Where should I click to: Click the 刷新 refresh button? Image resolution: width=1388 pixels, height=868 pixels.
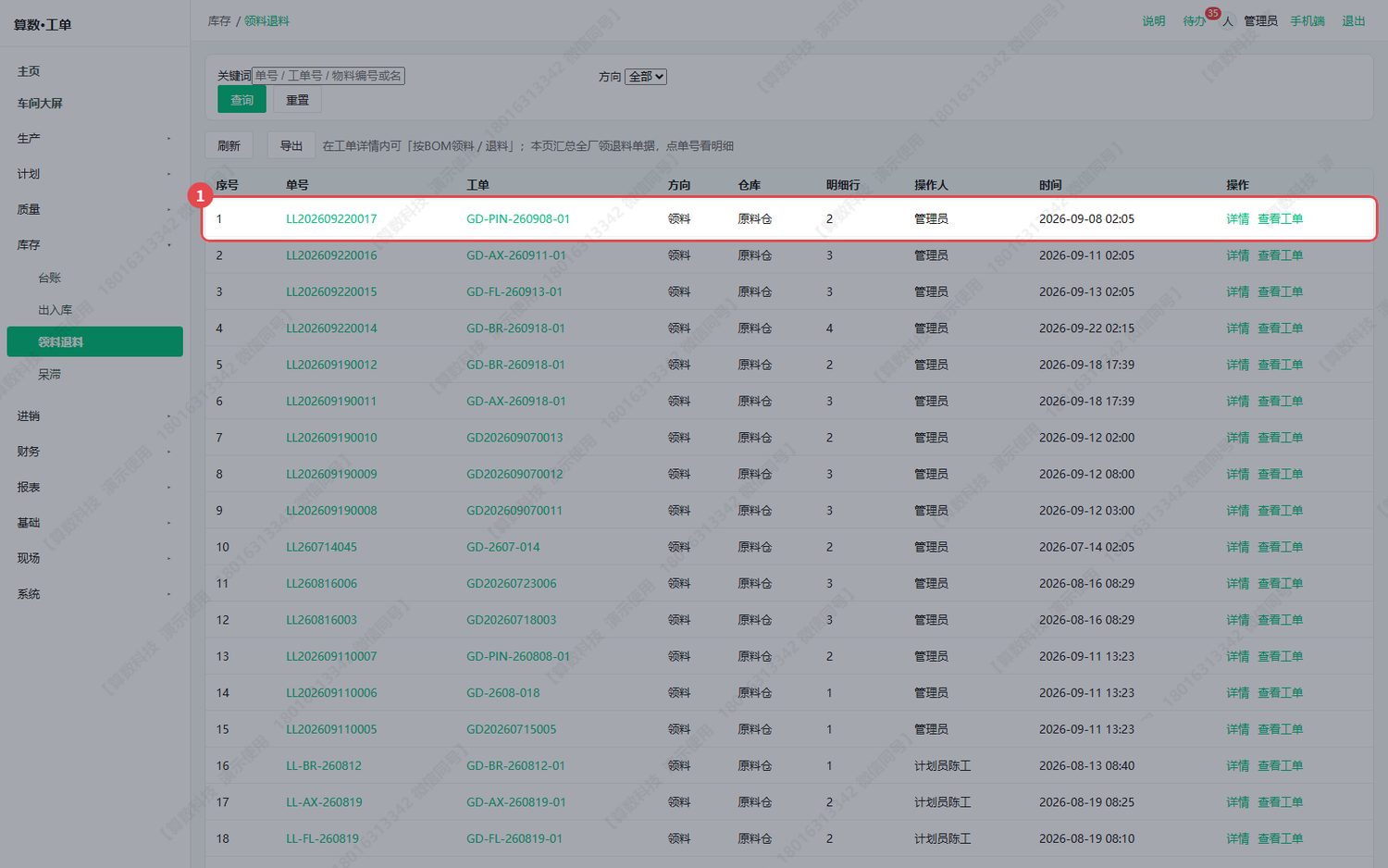click(229, 145)
